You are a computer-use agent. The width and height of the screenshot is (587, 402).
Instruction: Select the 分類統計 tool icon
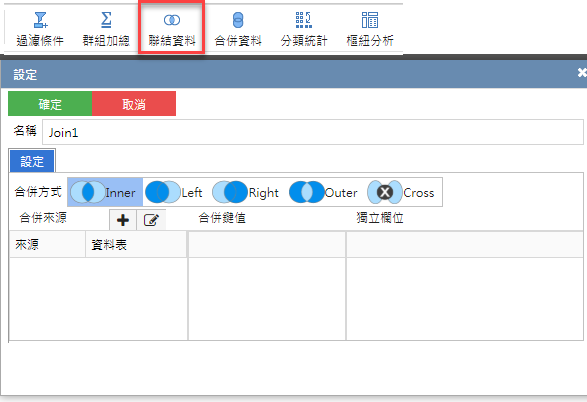[304, 20]
